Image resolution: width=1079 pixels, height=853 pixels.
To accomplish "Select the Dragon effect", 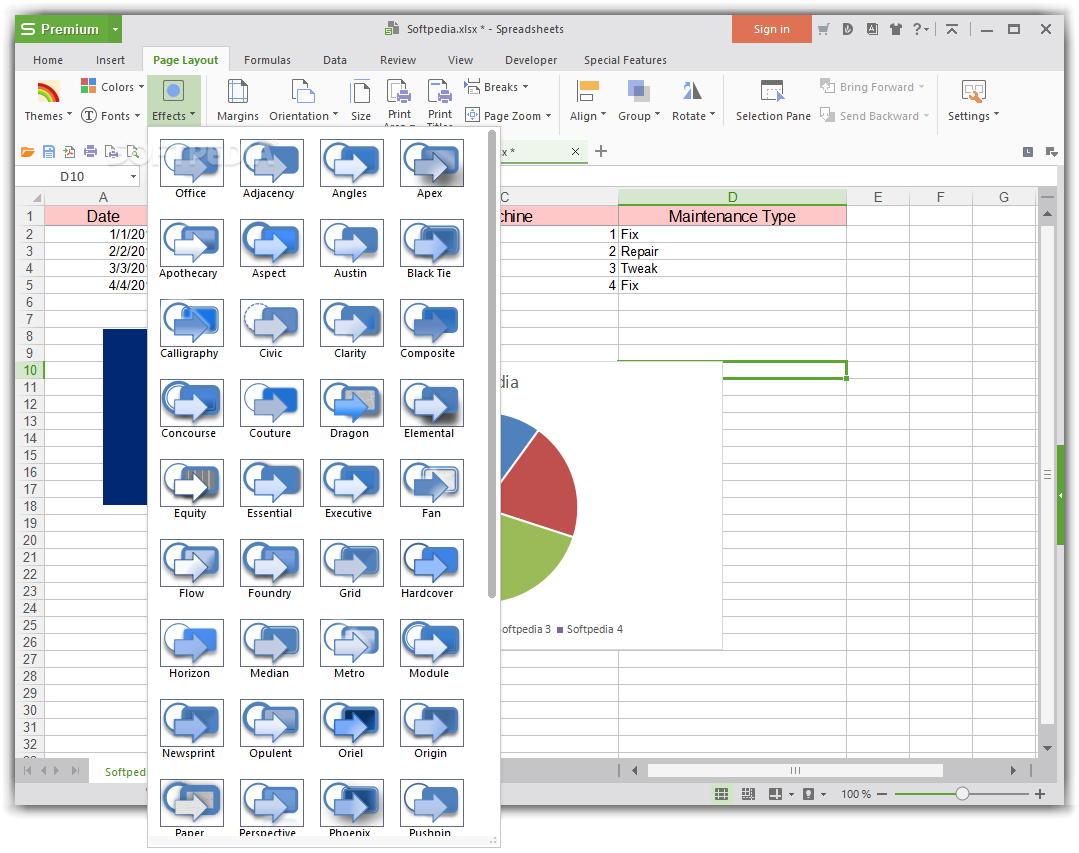I will pos(351,409).
